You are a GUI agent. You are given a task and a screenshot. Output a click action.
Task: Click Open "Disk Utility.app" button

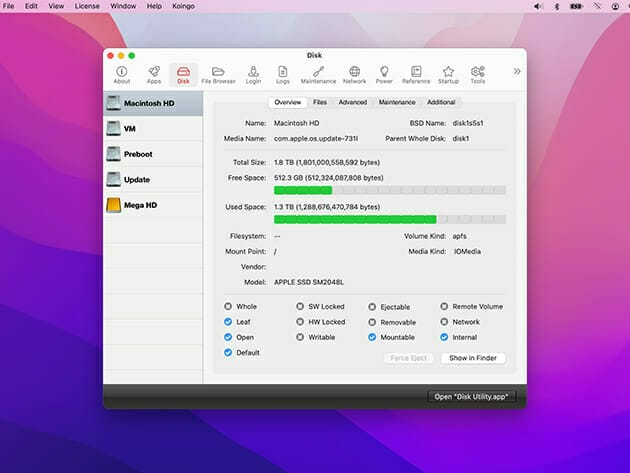click(x=471, y=397)
